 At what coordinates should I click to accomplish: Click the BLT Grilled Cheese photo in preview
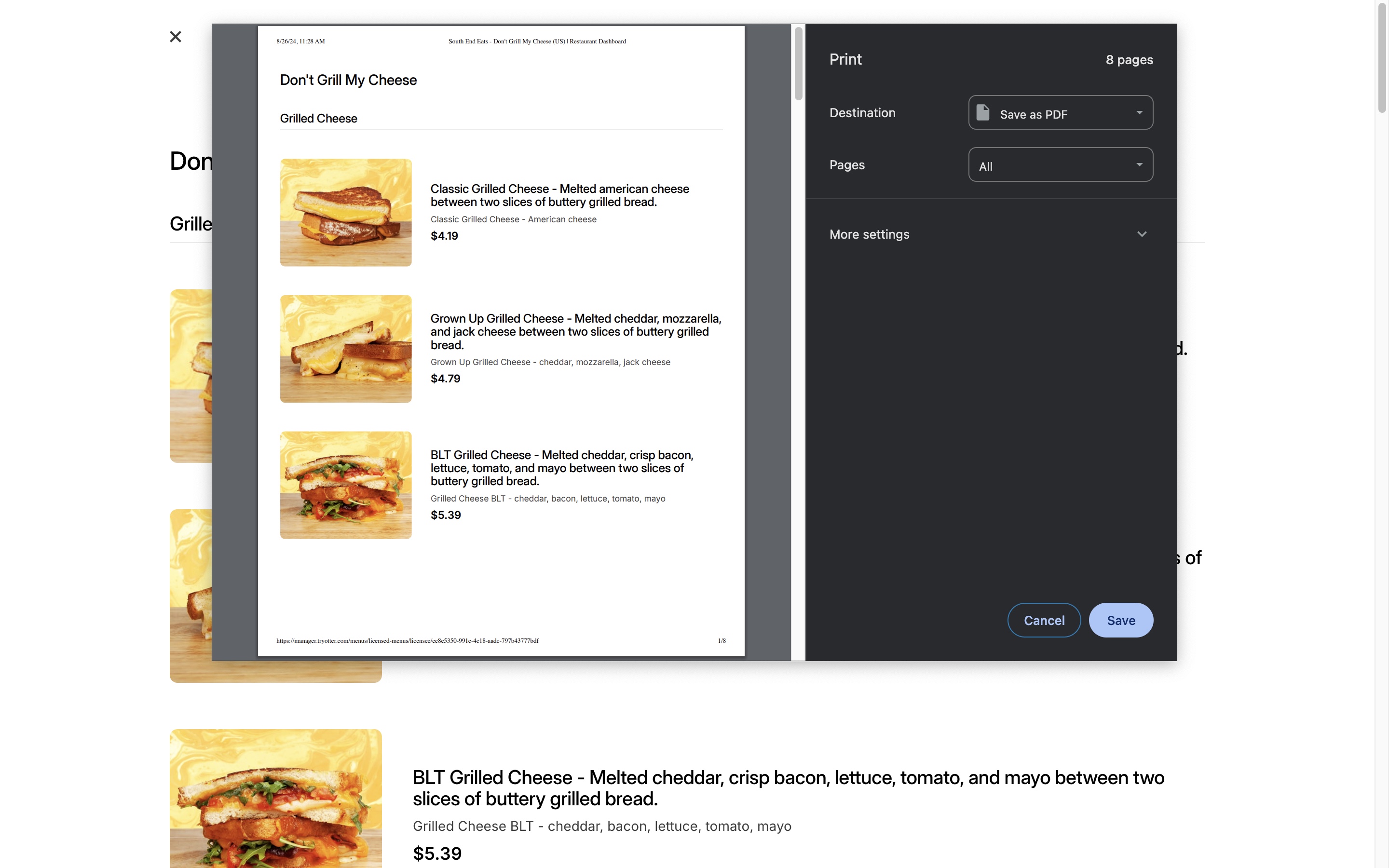[345, 485]
